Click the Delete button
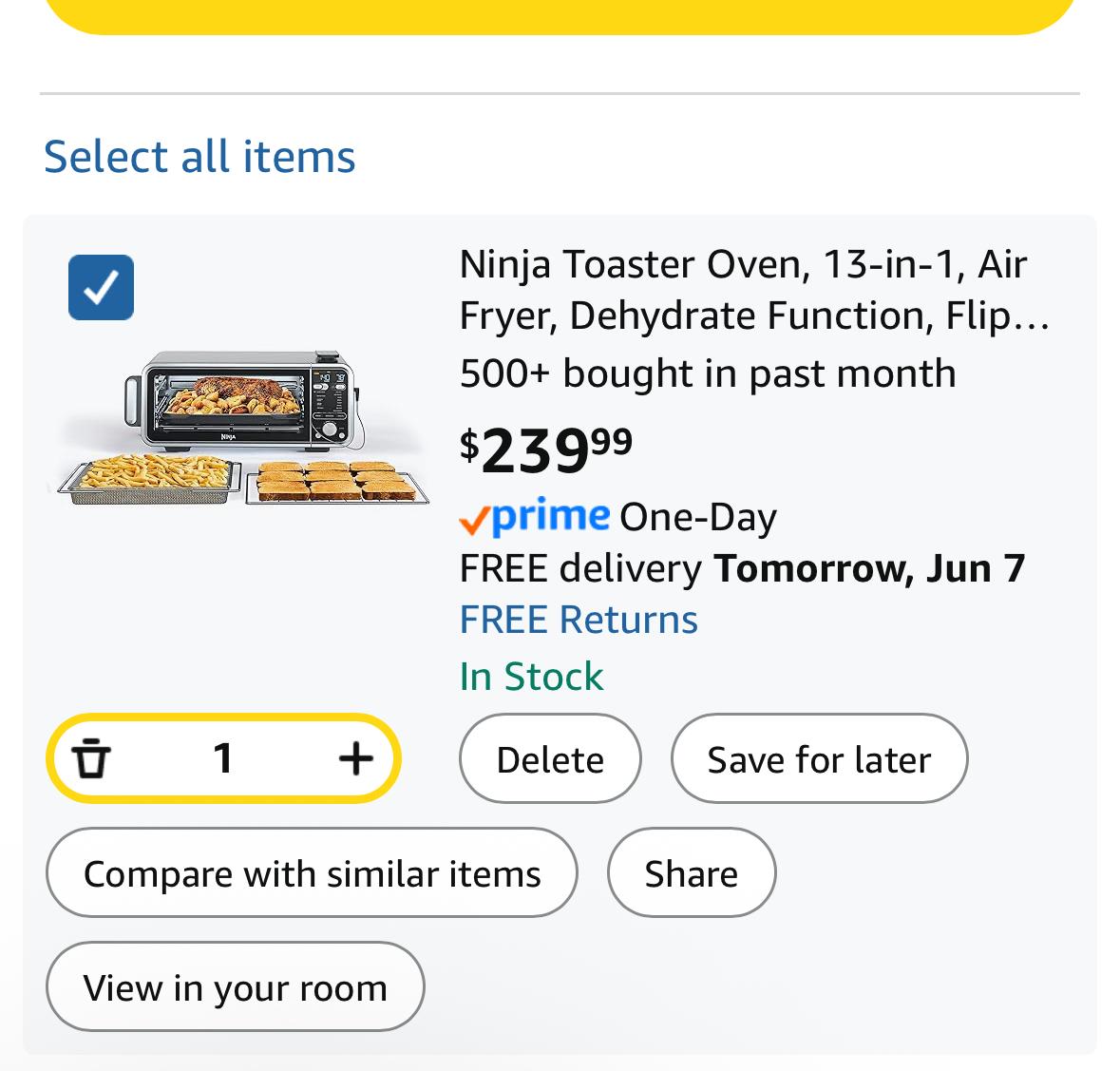The image size is (1120, 1071). pos(550,758)
